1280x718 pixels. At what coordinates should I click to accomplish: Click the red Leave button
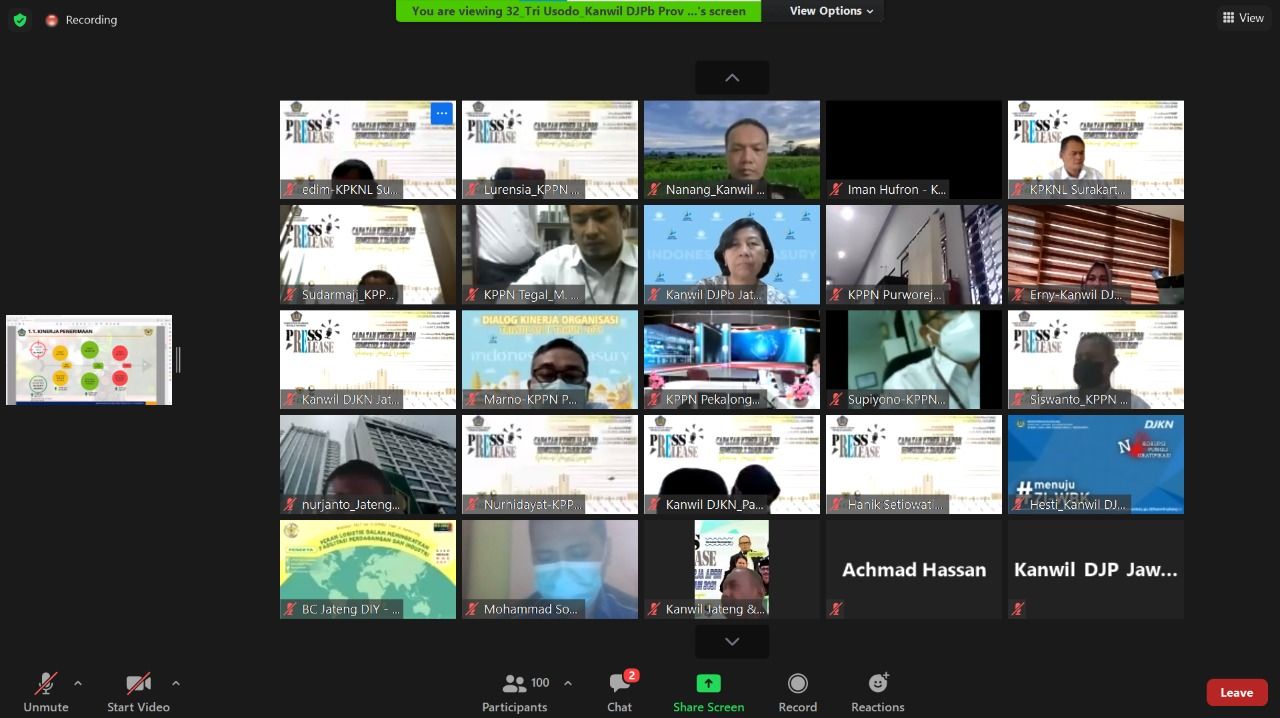click(1236, 692)
